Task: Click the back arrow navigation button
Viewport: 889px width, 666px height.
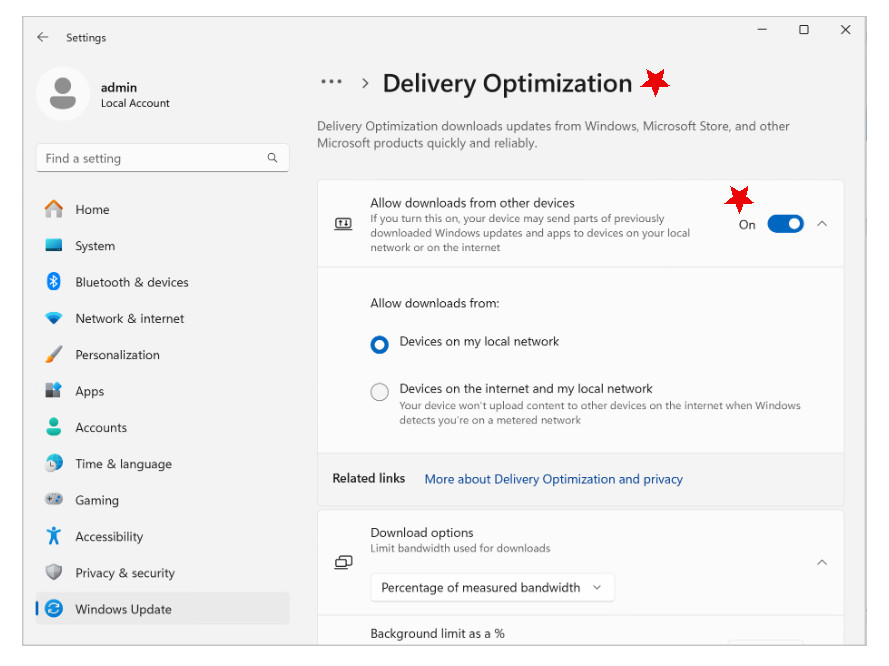Action: tap(42, 37)
